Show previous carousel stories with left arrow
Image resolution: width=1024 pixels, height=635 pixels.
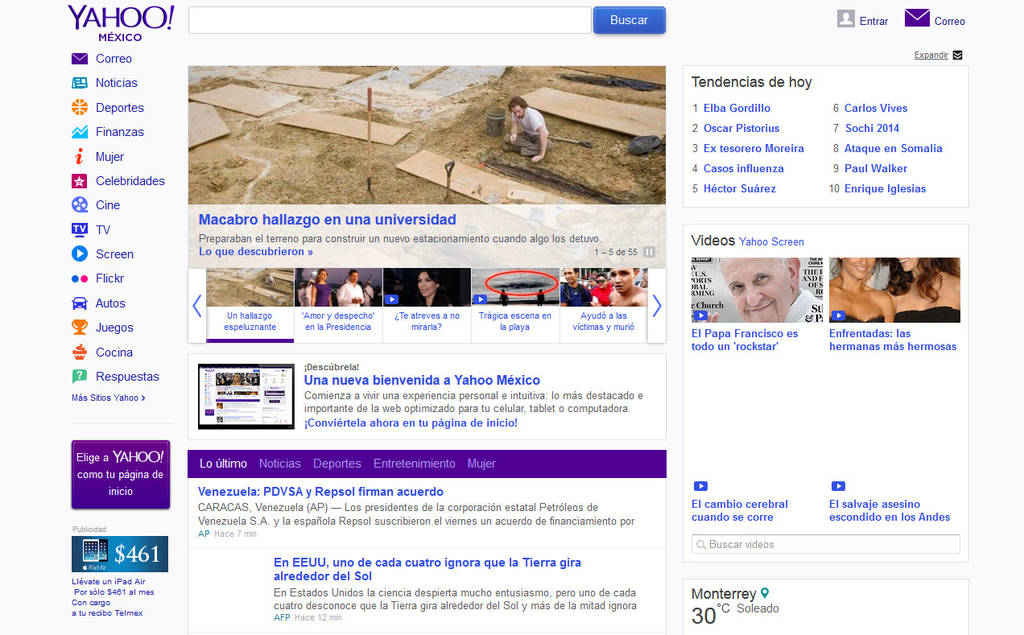point(197,305)
